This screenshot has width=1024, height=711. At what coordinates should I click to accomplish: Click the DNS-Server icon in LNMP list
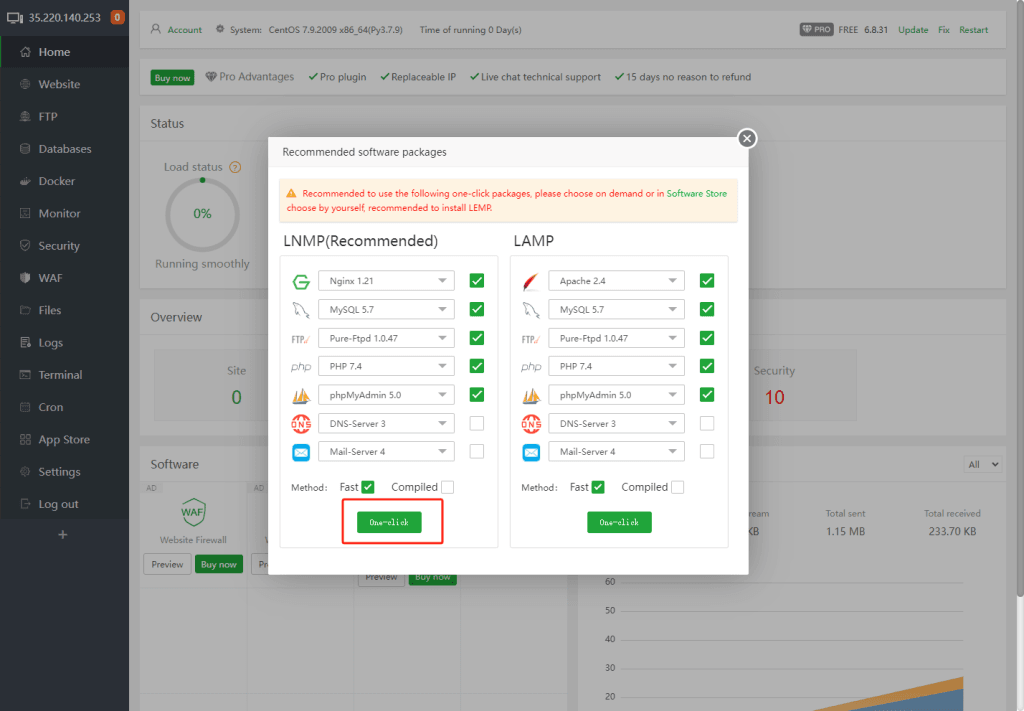pyautogui.click(x=300, y=424)
